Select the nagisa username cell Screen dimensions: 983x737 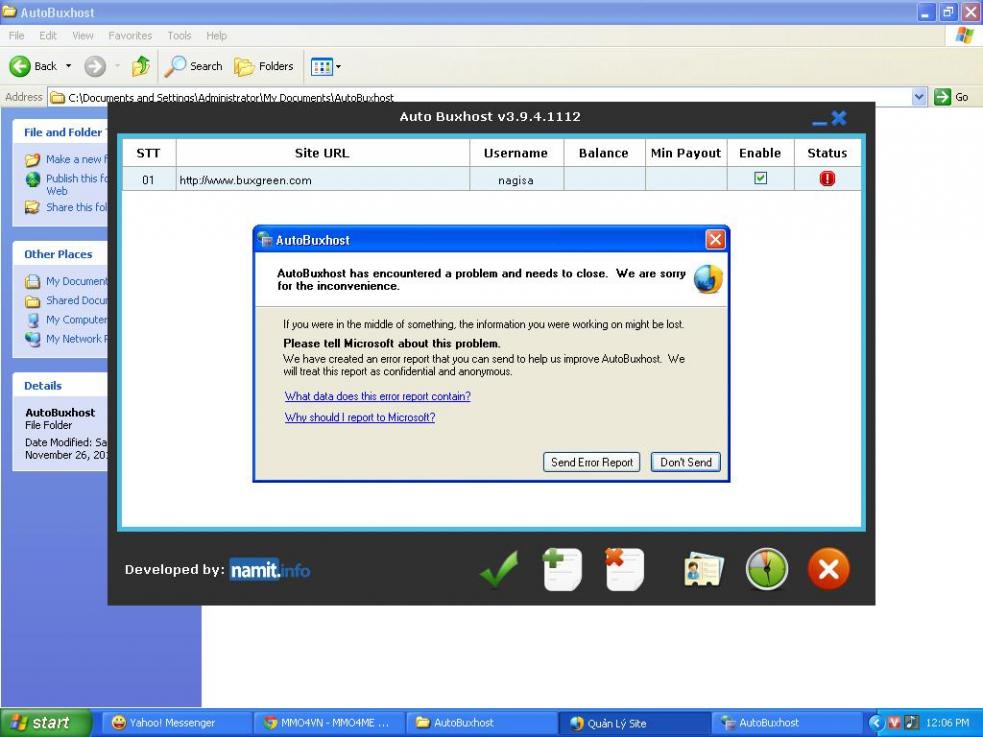tap(516, 180)
